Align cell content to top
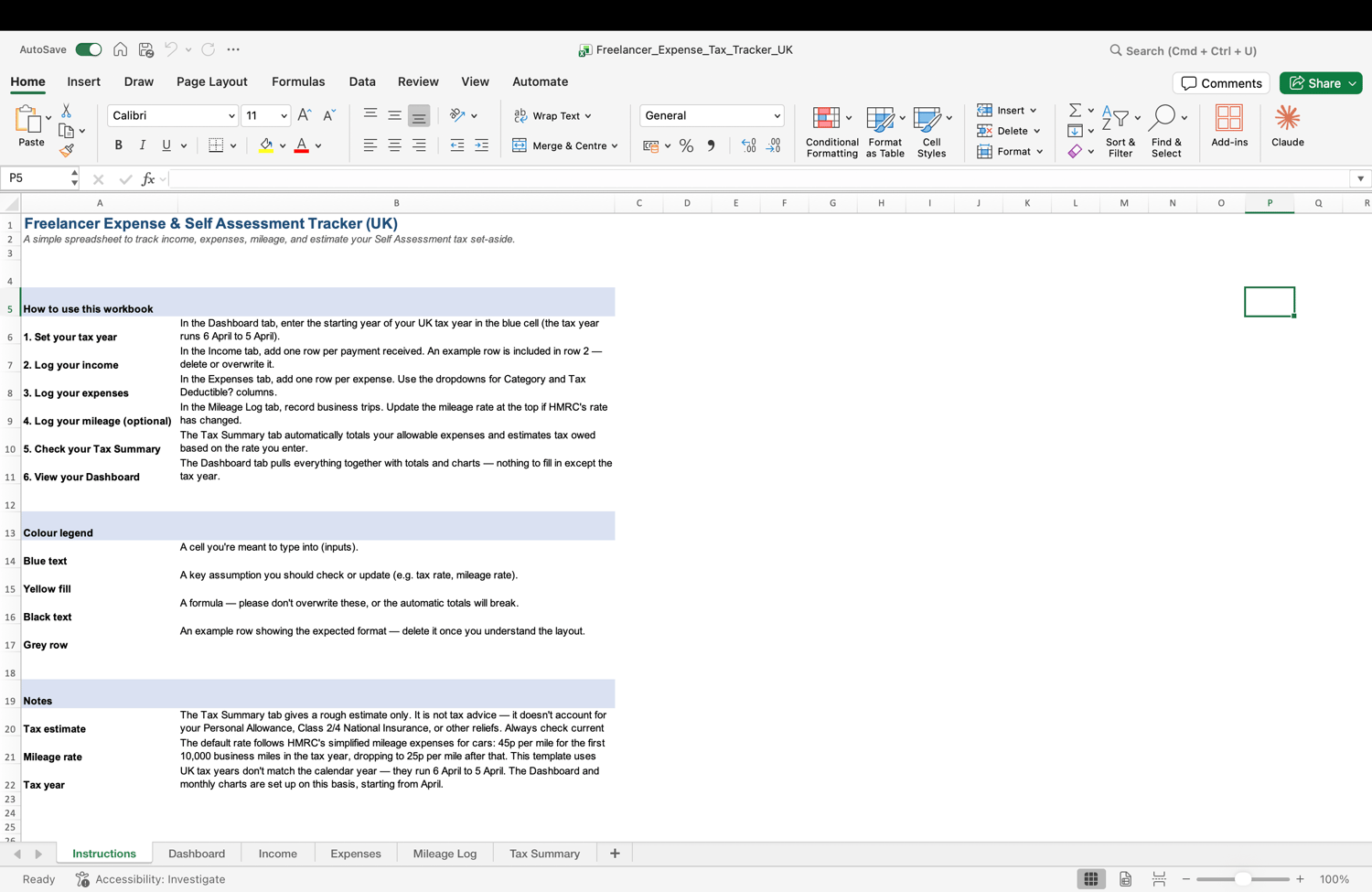1372x892 pixels. tap(370, 115)
